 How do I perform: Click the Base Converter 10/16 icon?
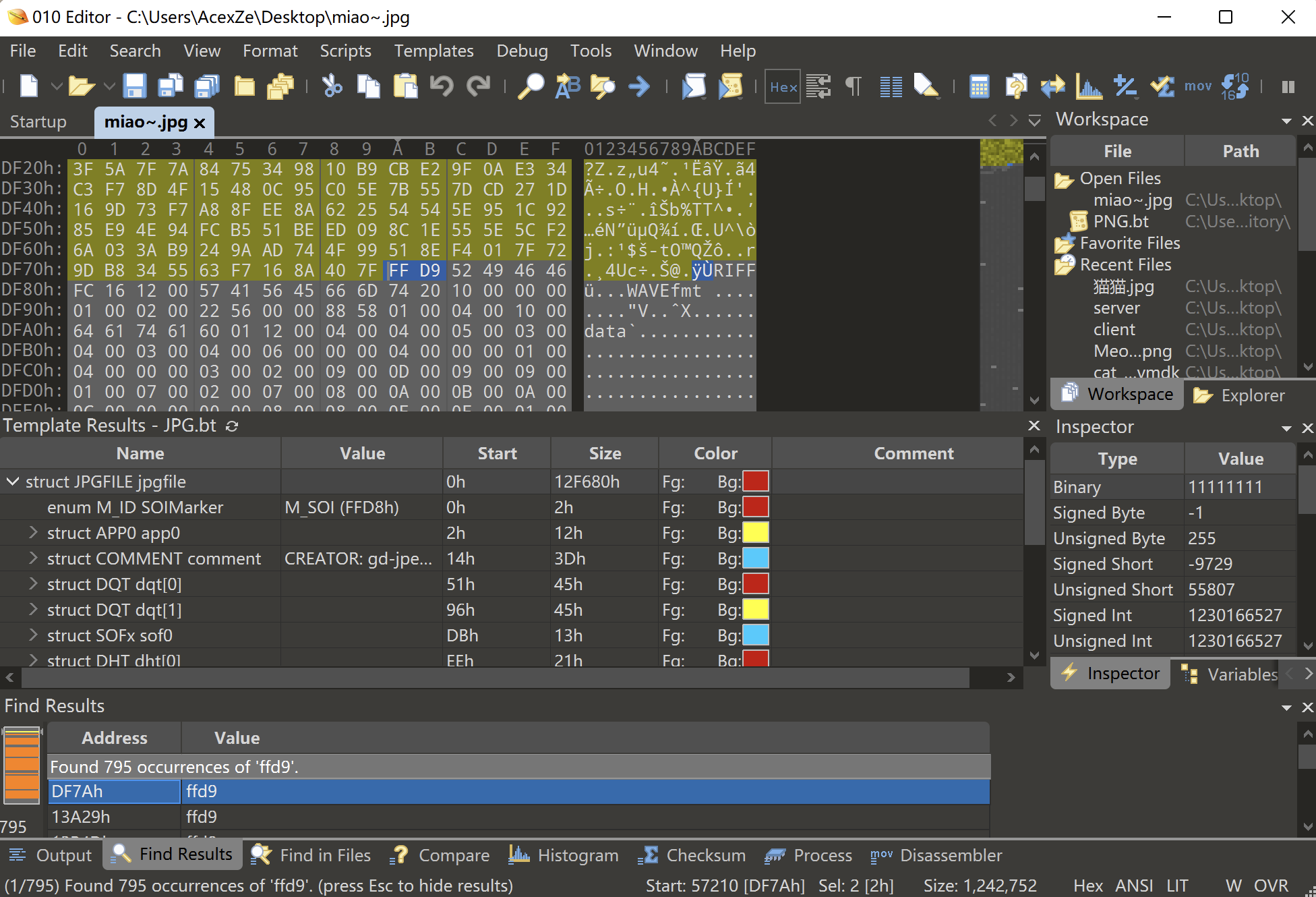pyautogui.click(x=1234, y=86)
